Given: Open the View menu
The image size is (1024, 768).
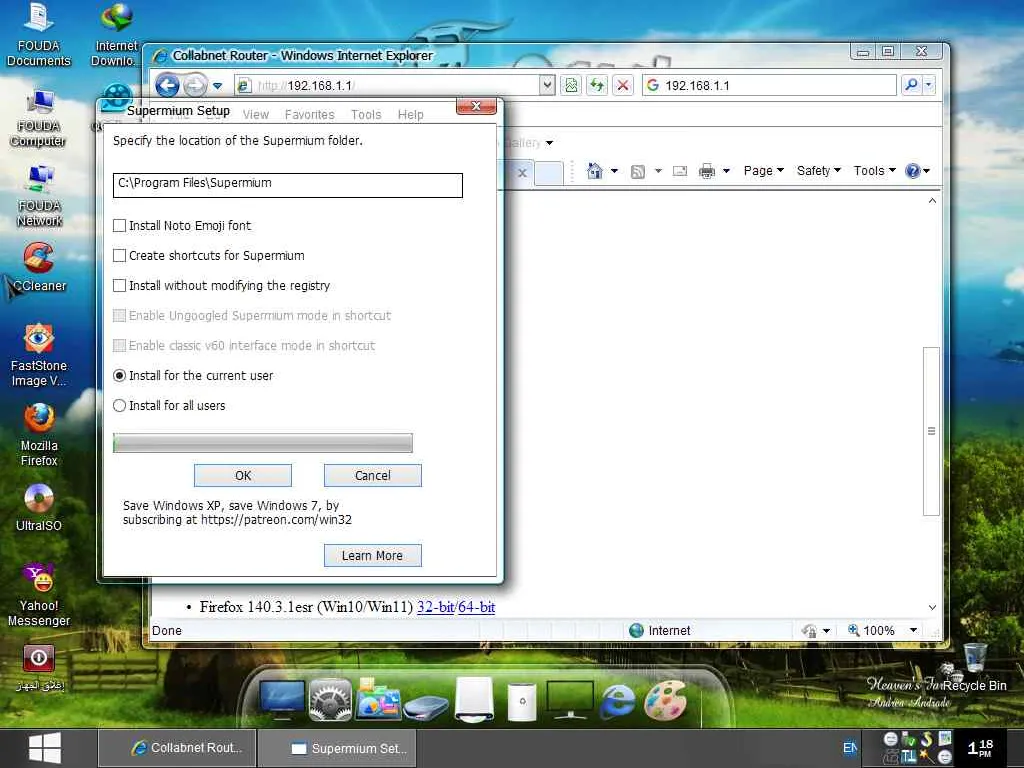Looking at the screenshot, I should coord(255,114).
